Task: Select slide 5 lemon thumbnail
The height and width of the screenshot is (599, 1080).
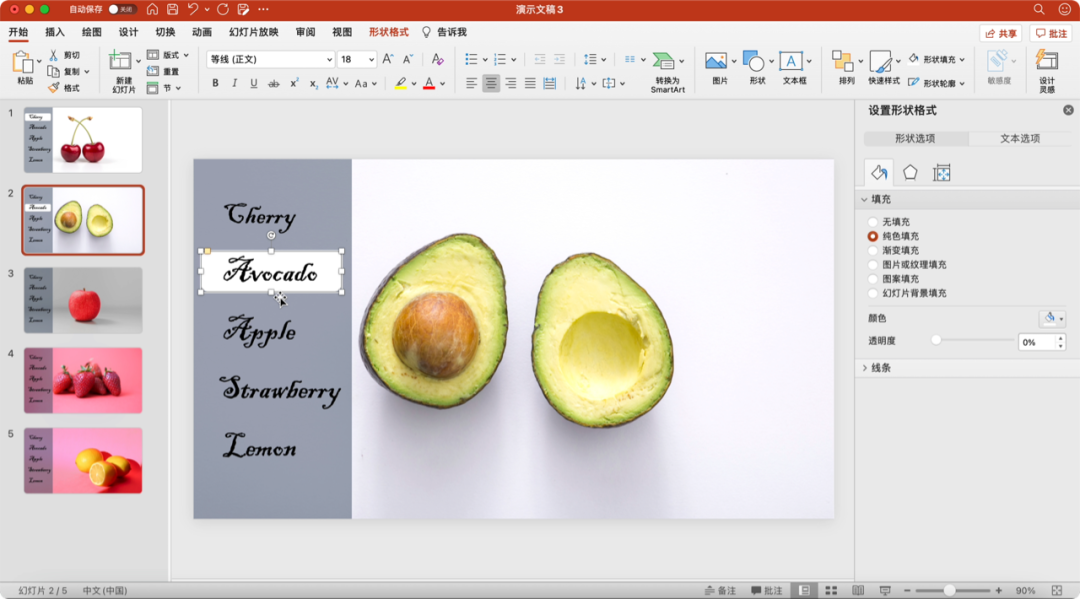Action: (x=83, y=461)
